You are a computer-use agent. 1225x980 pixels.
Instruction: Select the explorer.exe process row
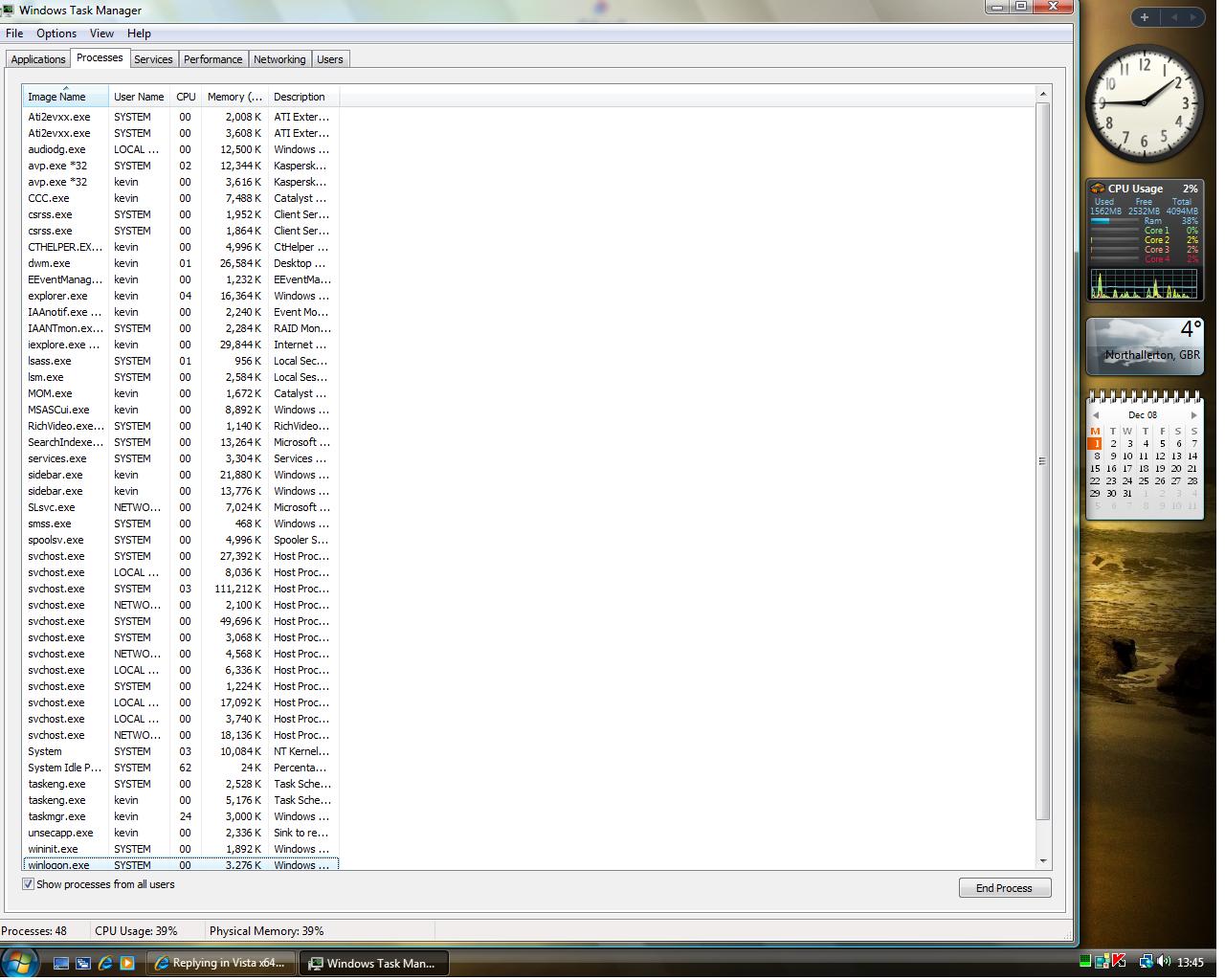[180, 296]
